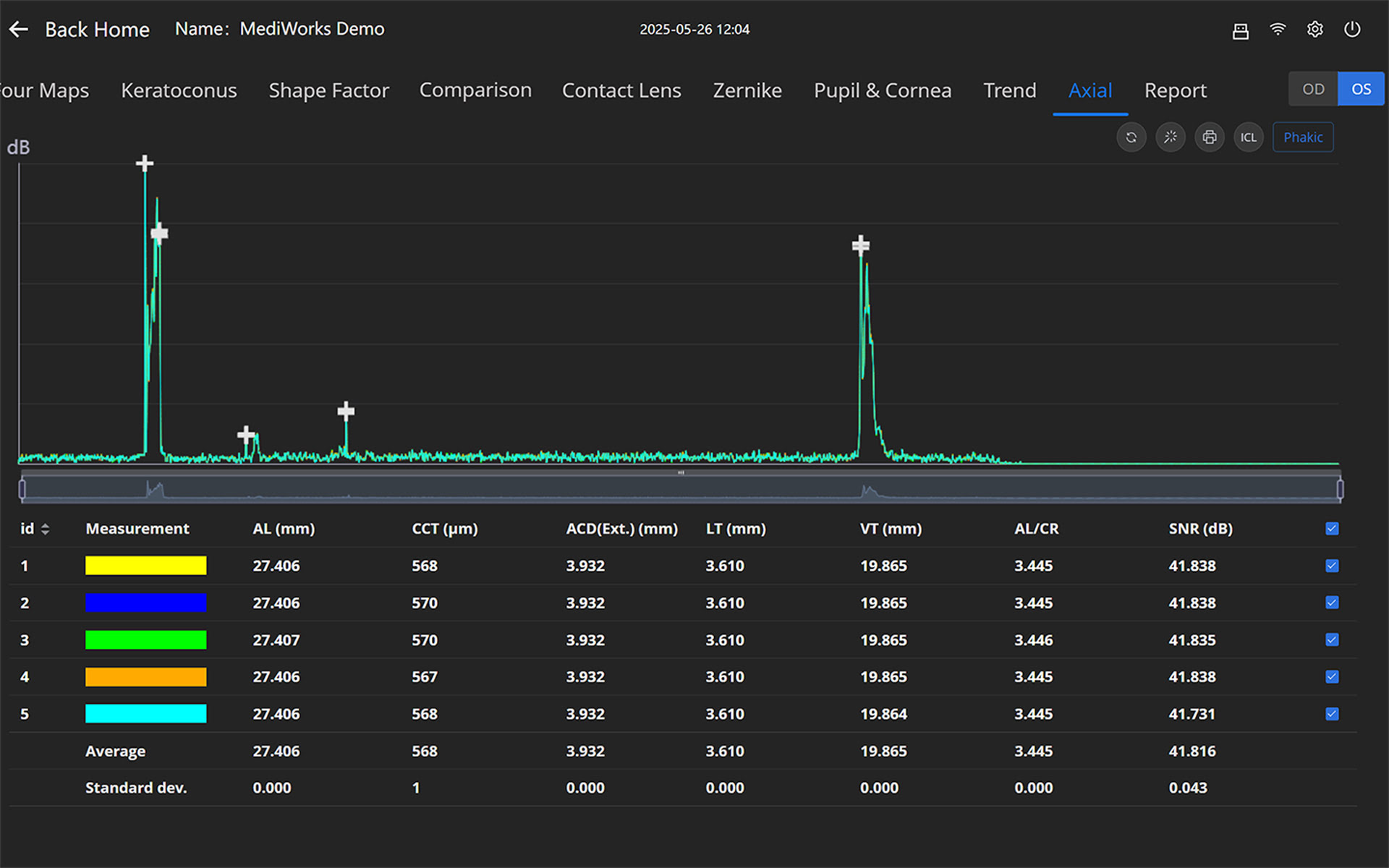Image resolution: width=1389 pixels, height=868 pixels.
Task: Click the refresh measurement icon
Action: 1131,137
